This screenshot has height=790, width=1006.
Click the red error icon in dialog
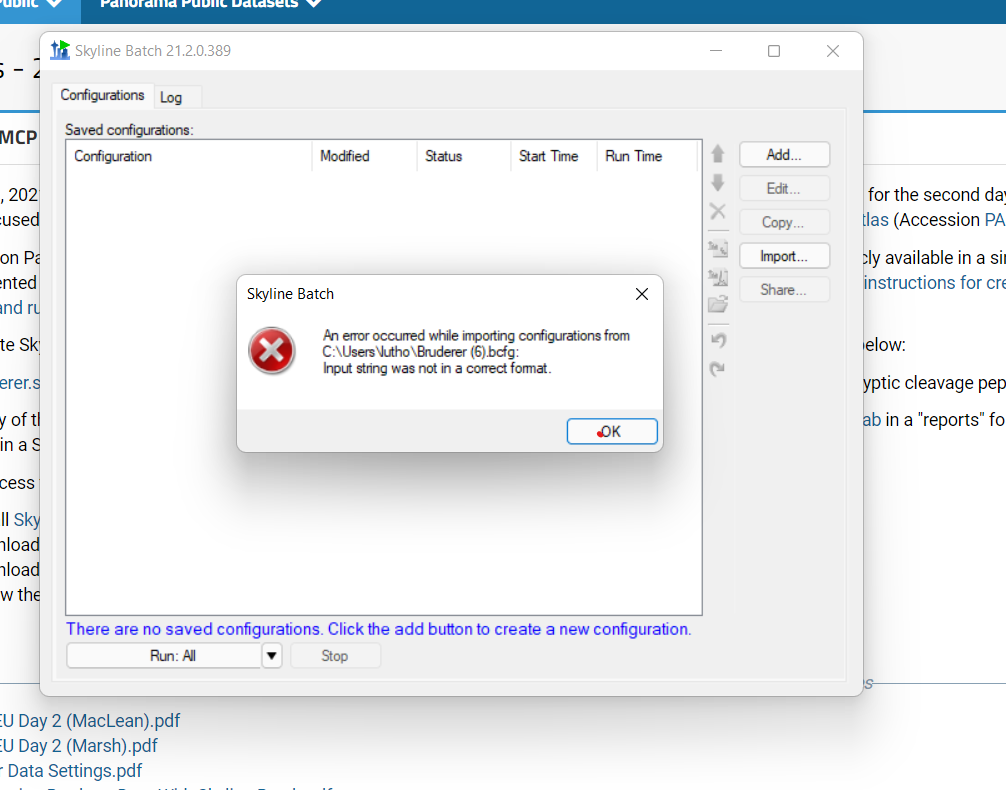click(x=272, y=351)
